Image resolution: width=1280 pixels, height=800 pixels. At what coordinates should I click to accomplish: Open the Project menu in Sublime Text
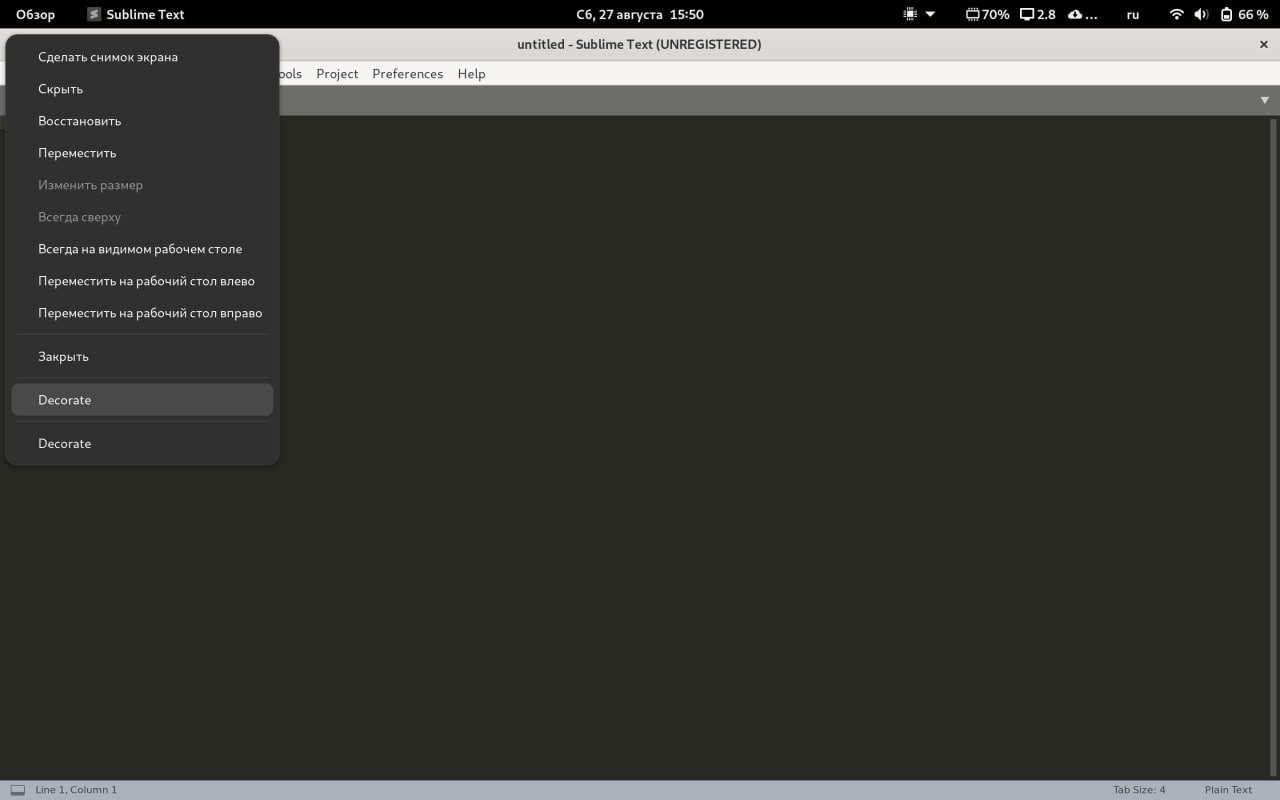[337, 74]
